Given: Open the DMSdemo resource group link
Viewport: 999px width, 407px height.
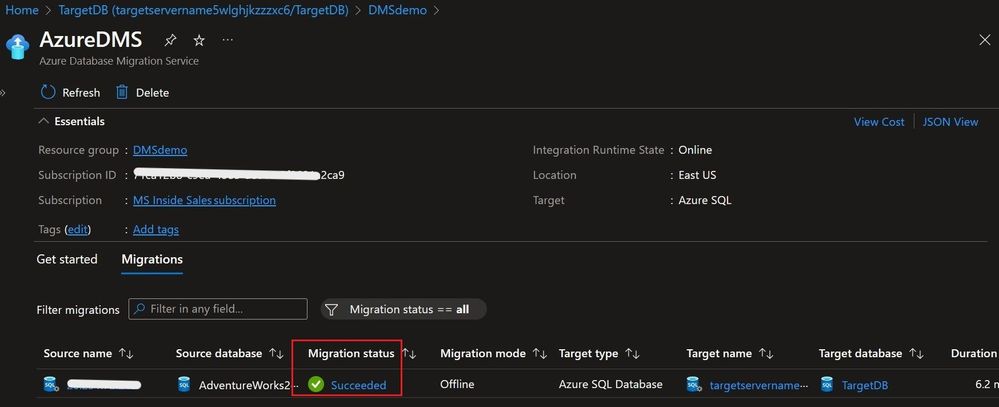Looking at the screenshot, I should point(160,150).
